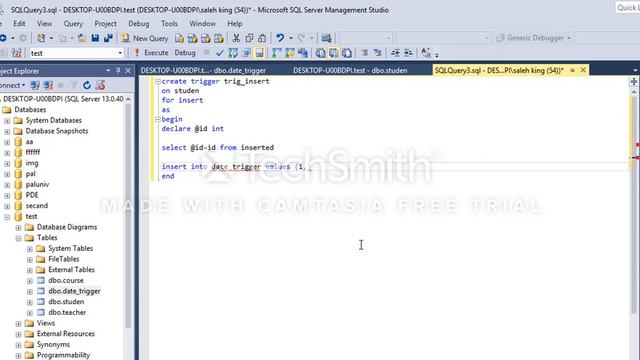Open the Help menu
Image resolution: width=640 pixels, height=360 pixels.
(235, 24)
